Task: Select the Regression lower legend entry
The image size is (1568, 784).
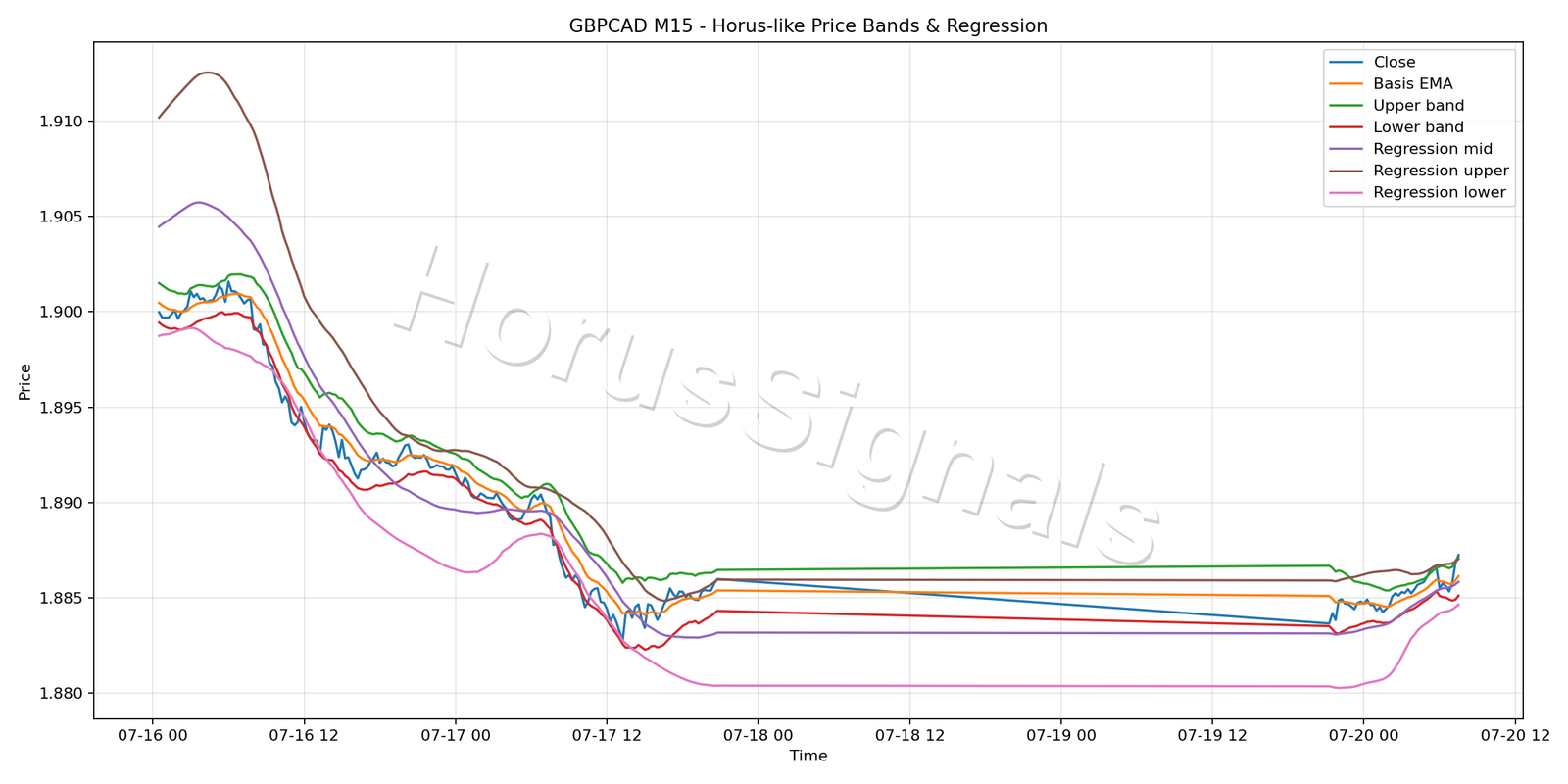Action: 1417,192
